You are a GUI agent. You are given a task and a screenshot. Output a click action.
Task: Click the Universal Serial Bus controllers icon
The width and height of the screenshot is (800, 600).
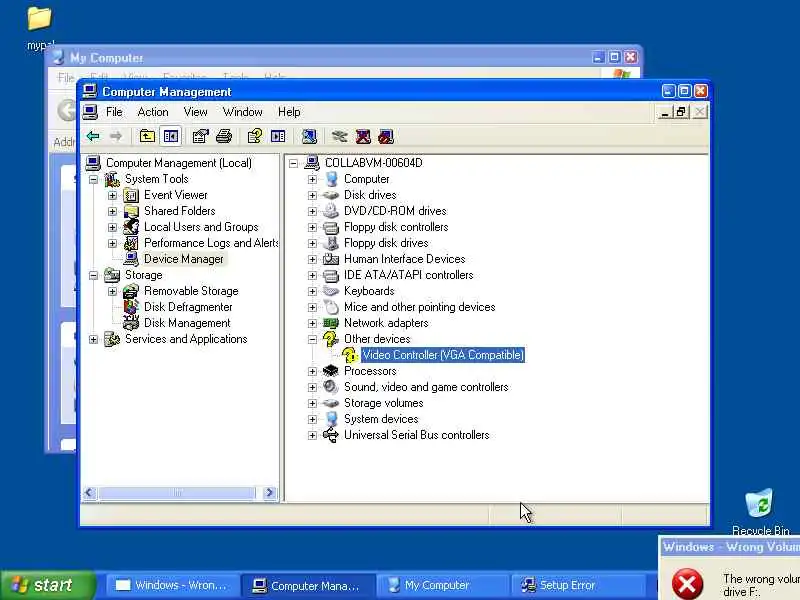coord(331,435)
